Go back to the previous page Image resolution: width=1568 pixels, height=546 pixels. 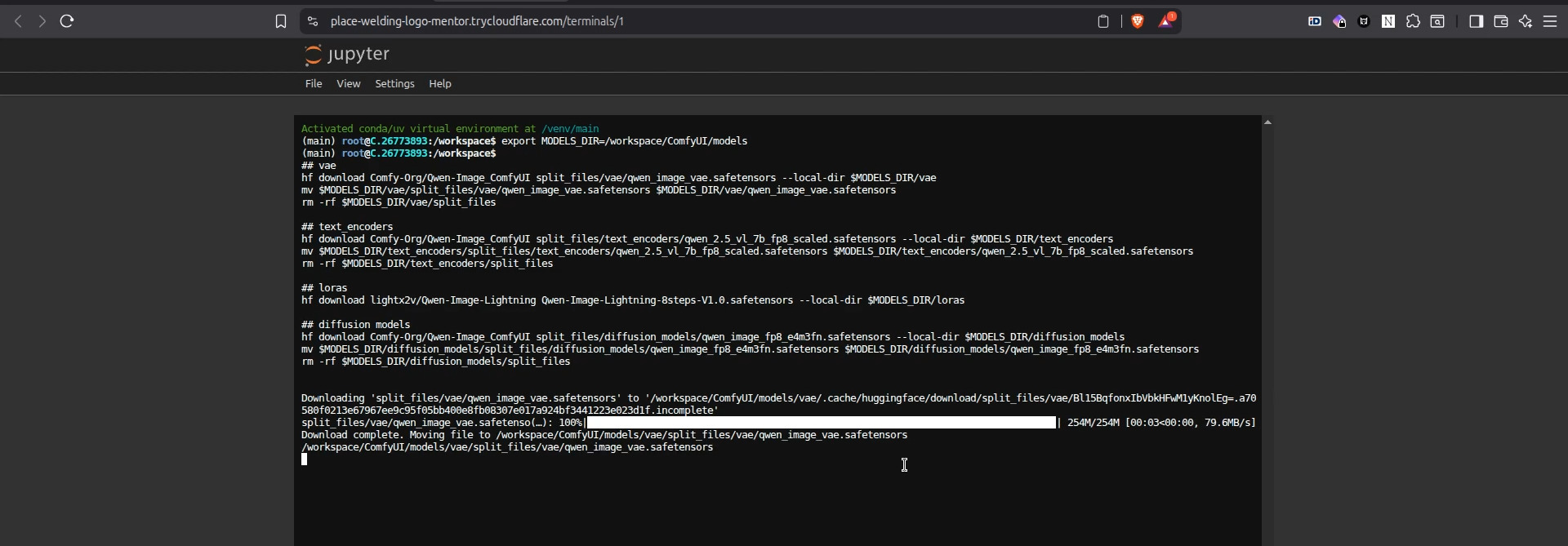tap(18, 21)
